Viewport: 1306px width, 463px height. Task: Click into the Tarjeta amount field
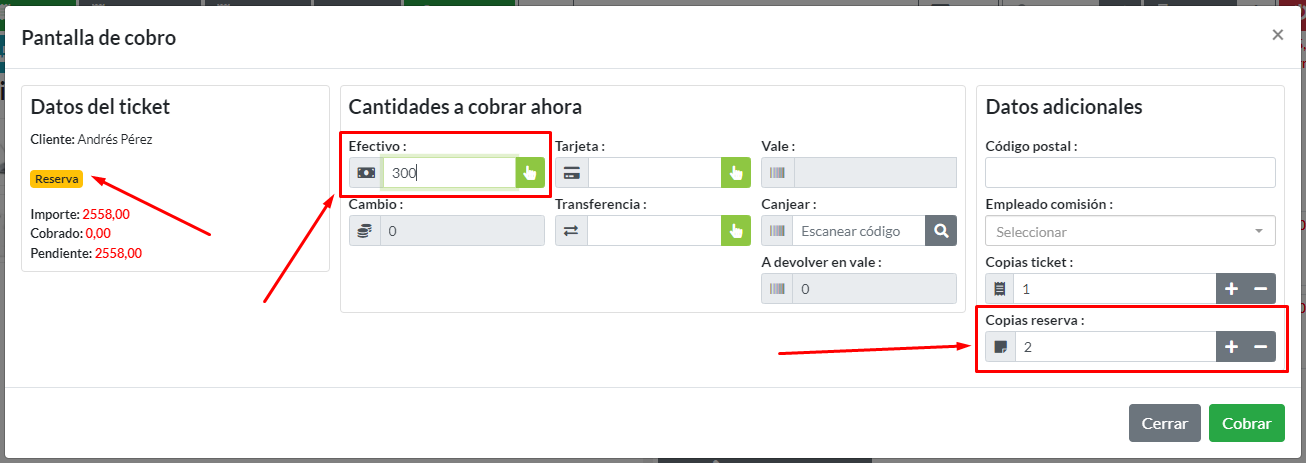[x=654, y=173]
